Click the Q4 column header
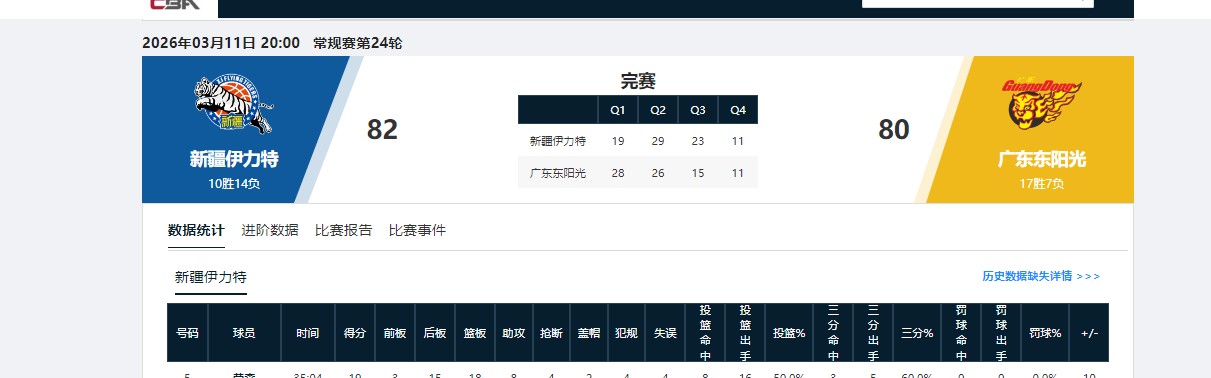 [738, 110]
